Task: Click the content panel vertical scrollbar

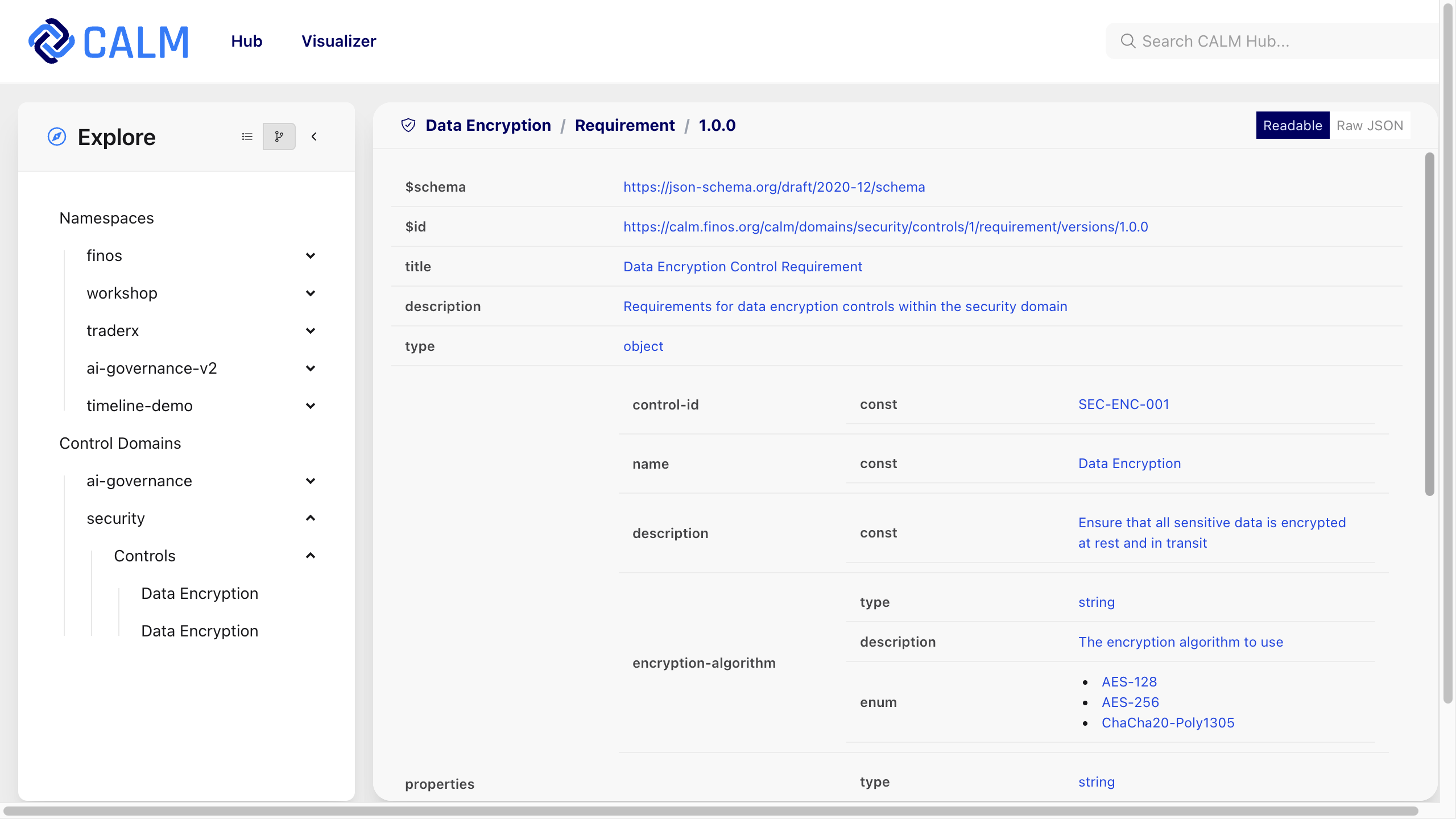Action: click(1429, 324)
